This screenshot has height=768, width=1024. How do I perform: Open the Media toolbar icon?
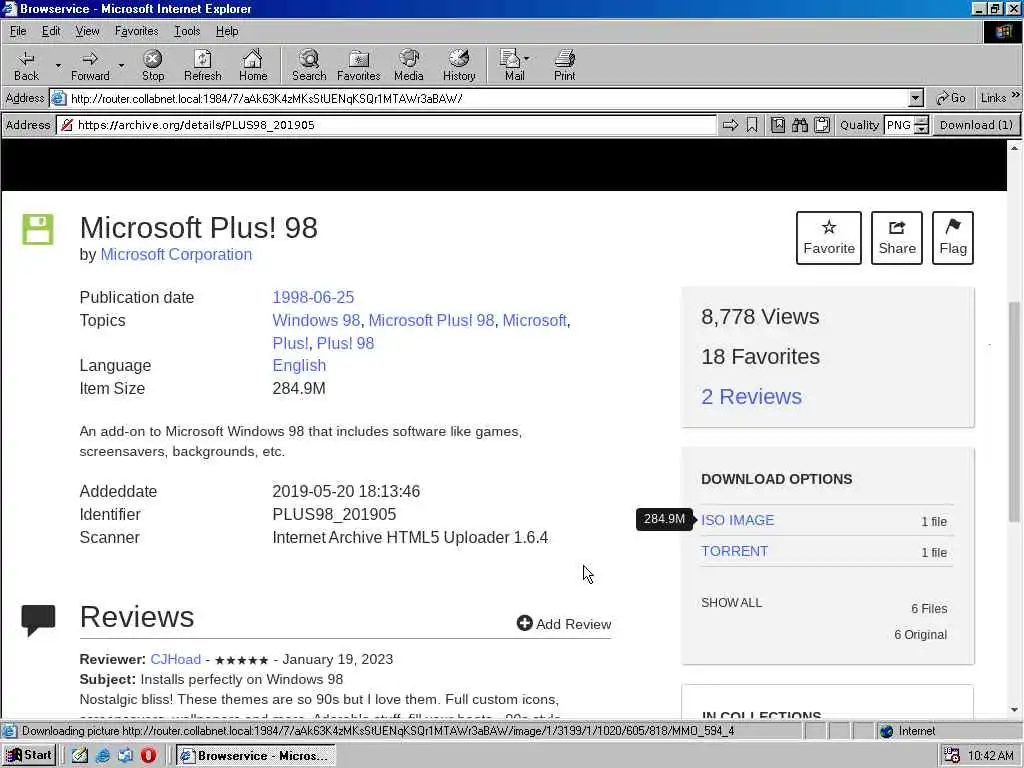[x=409, y=65]
